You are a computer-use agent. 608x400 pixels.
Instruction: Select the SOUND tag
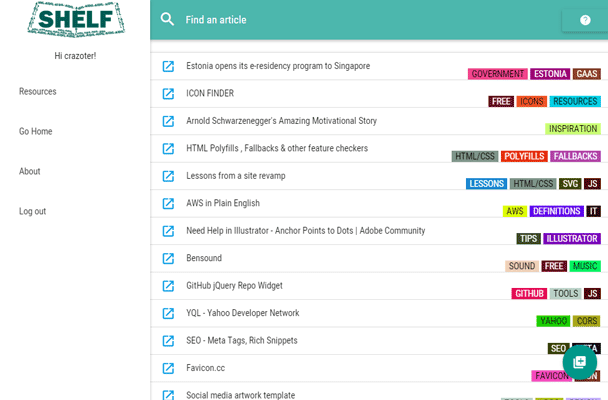click(x=522, y=266)
